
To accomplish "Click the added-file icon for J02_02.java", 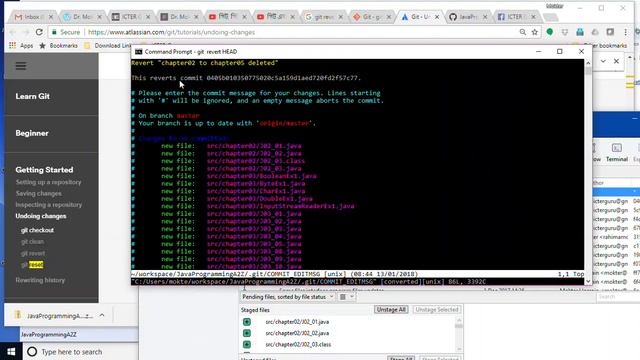I will pos(247,333).
